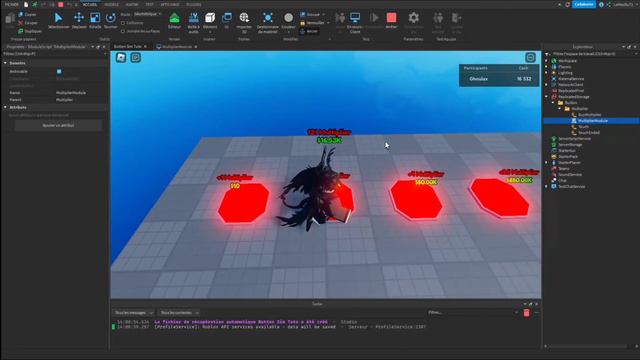640x360 pixels.
Task: Clear output with the red trash icon
Action: coord(527,313)
